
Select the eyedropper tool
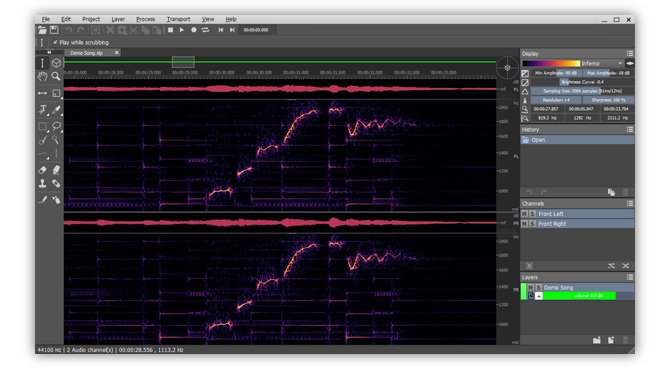tap(56, 110)
